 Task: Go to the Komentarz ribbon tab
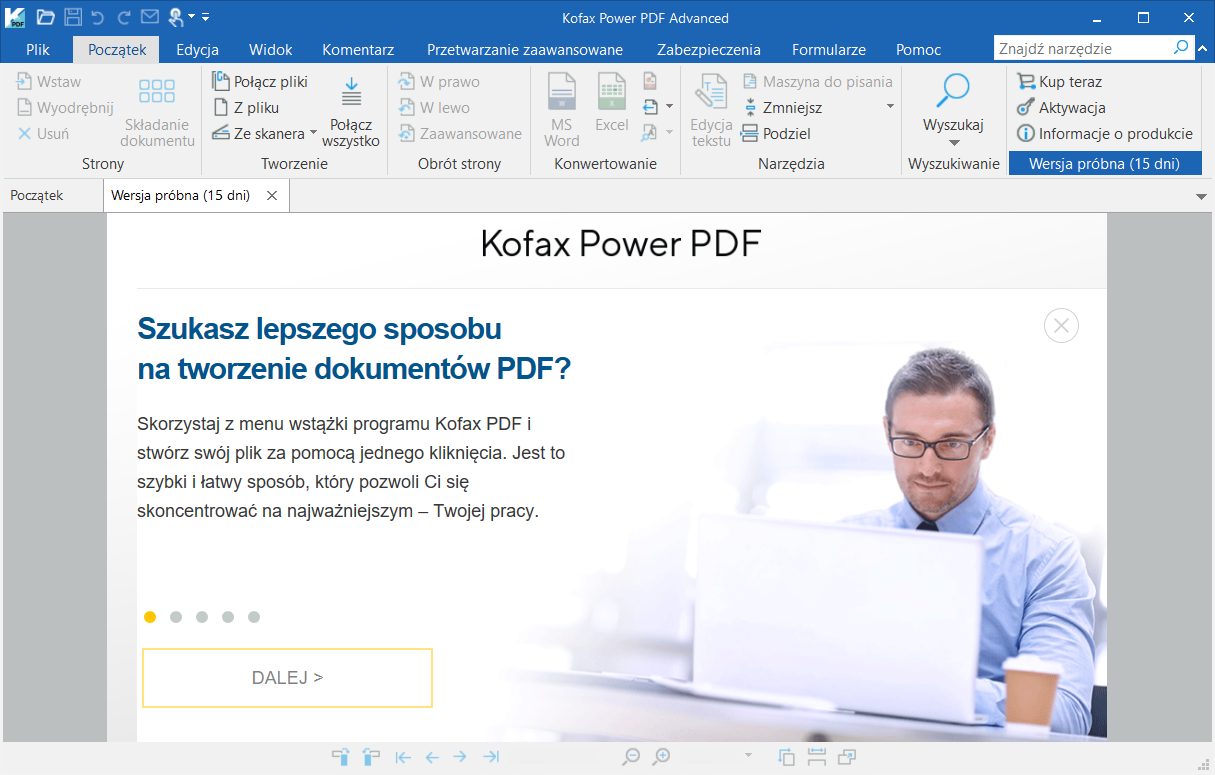[x=358, y=49]
